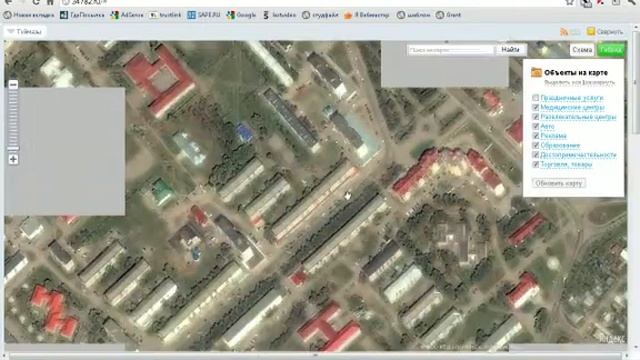Click the bookmark star in the address bar
The height and width of the screenshot is (360, 640).
570,2
